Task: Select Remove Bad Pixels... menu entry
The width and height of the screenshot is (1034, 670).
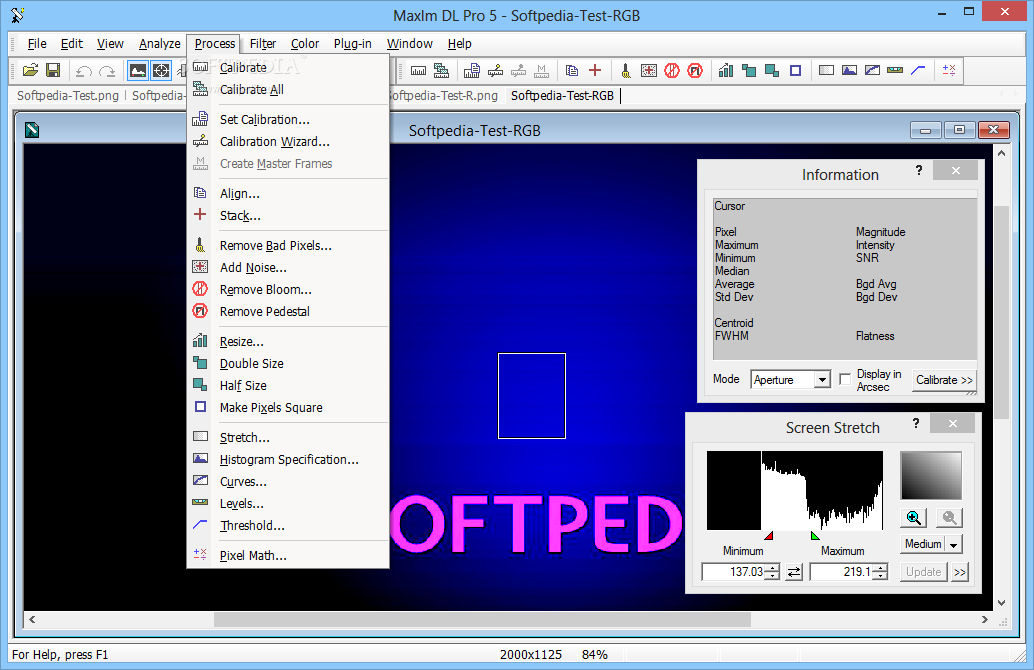Action: [288, 246]
